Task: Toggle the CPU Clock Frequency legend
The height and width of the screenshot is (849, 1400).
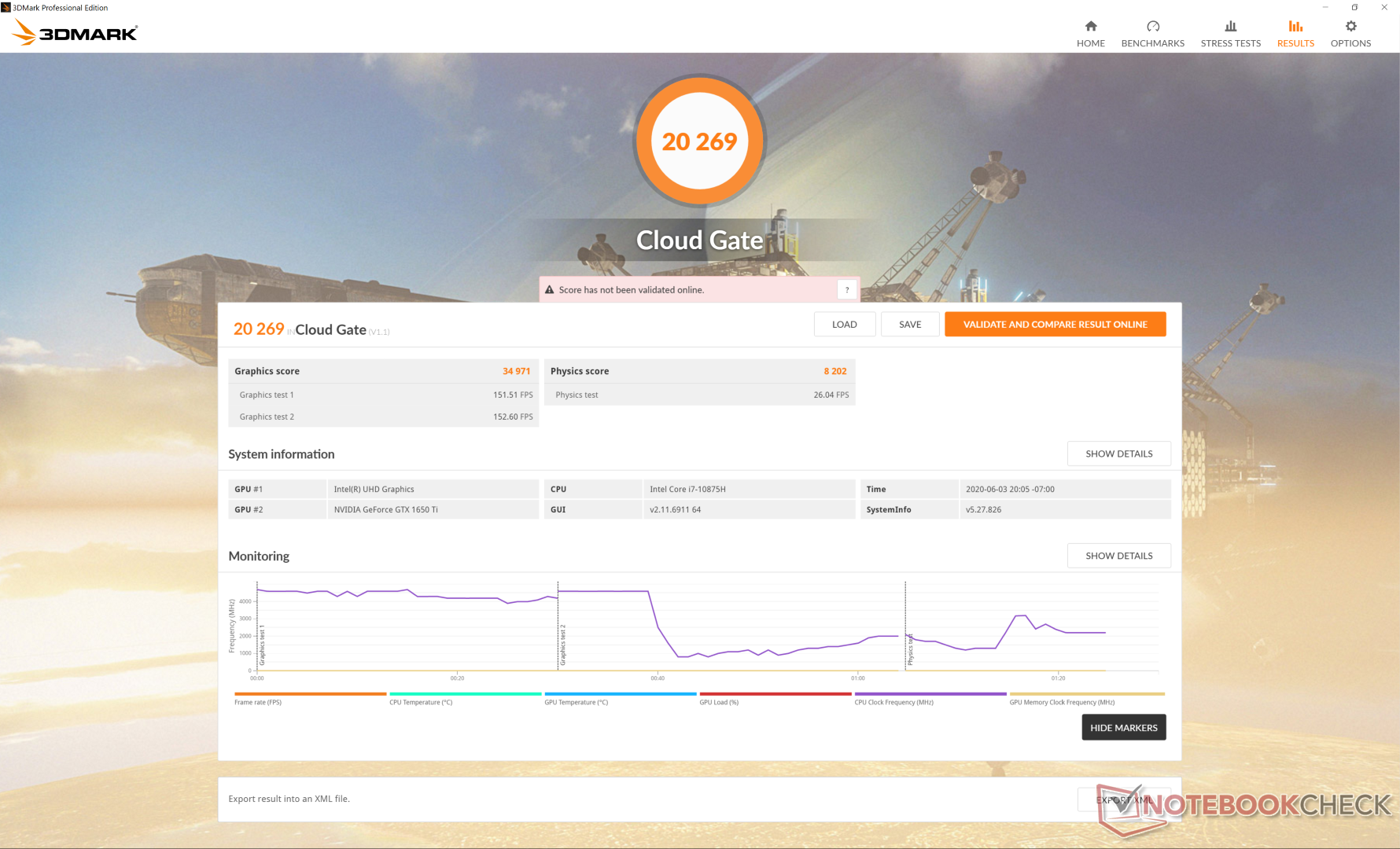Action: [930, 699]
